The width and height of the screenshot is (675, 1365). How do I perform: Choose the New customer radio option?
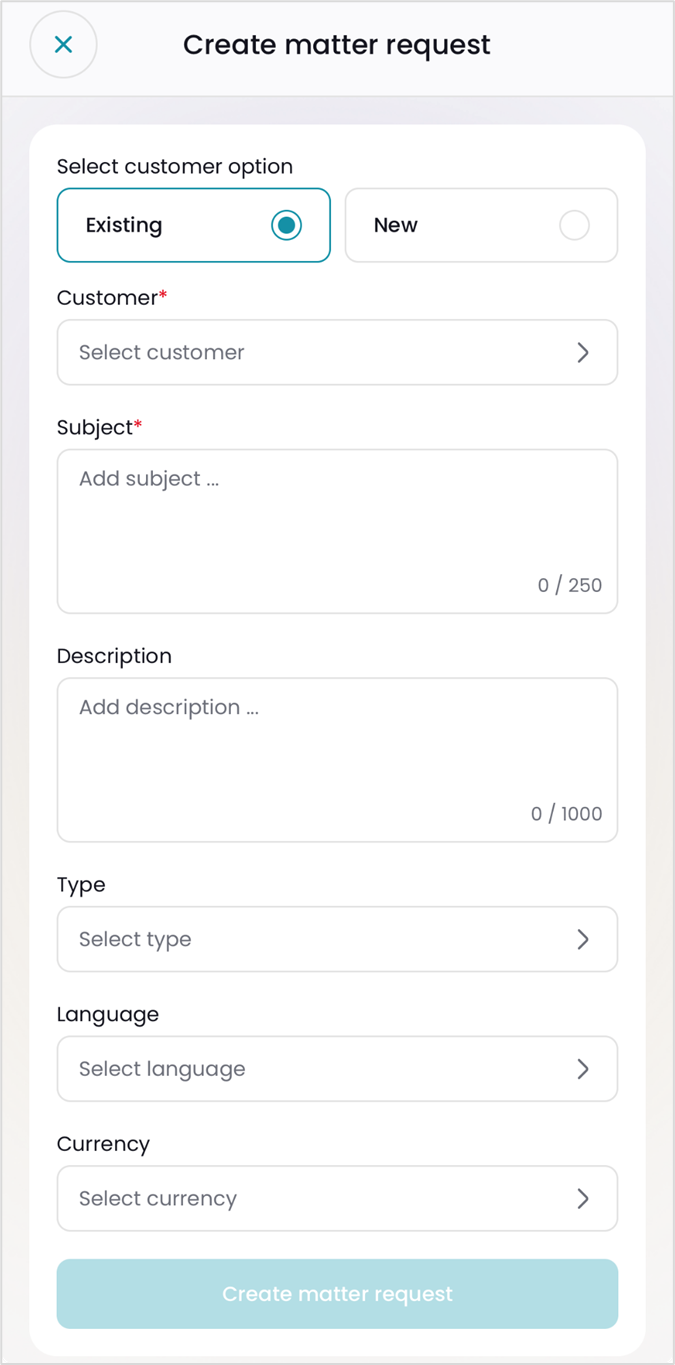(574, 226)
